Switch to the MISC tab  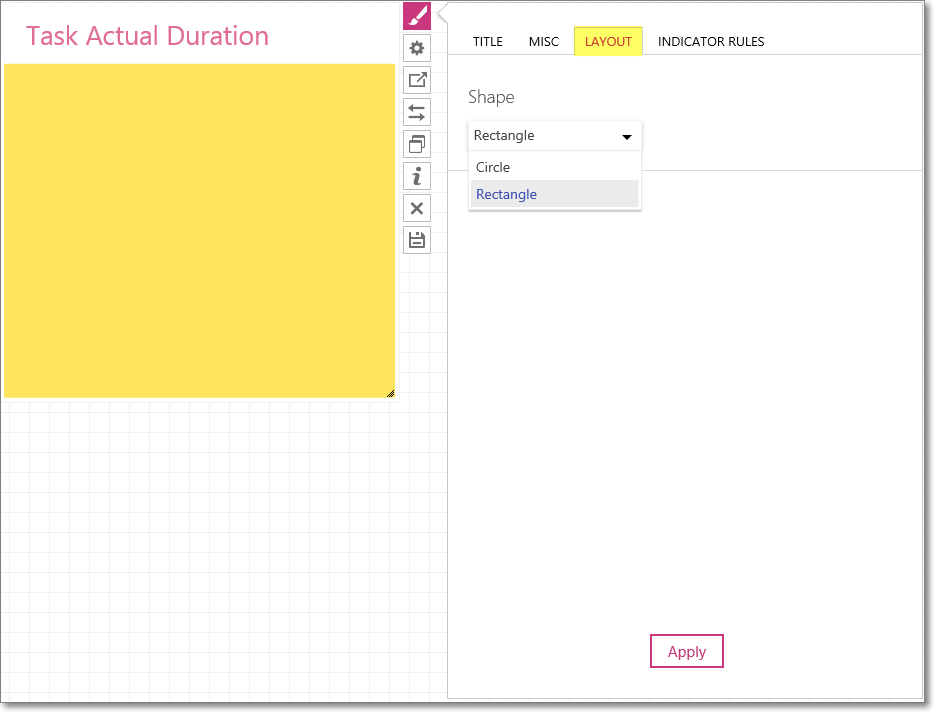pyautogui.click(x=544, y=42)
